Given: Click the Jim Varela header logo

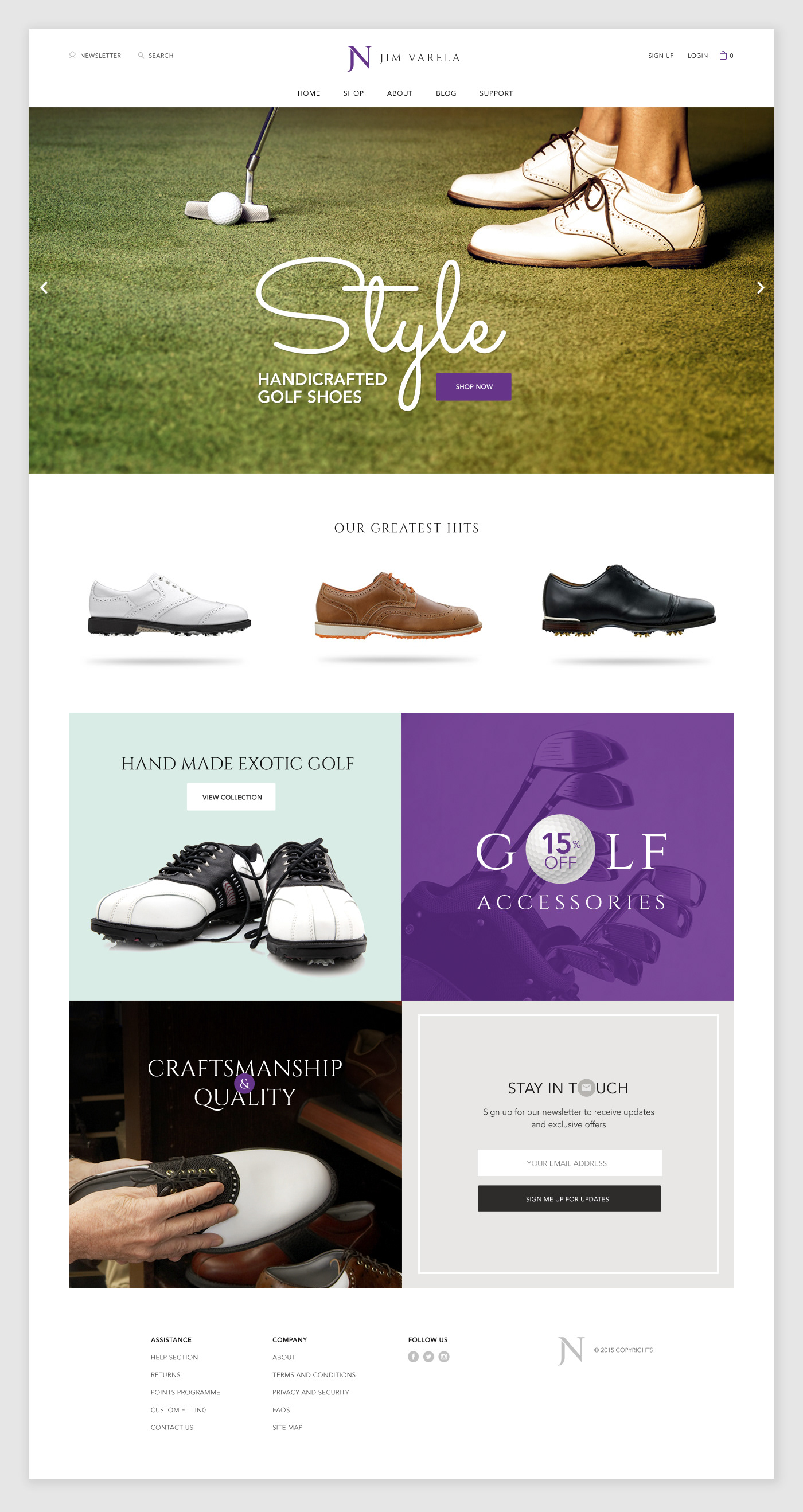Looking at the screenshot, I should (x=404, y=58).
